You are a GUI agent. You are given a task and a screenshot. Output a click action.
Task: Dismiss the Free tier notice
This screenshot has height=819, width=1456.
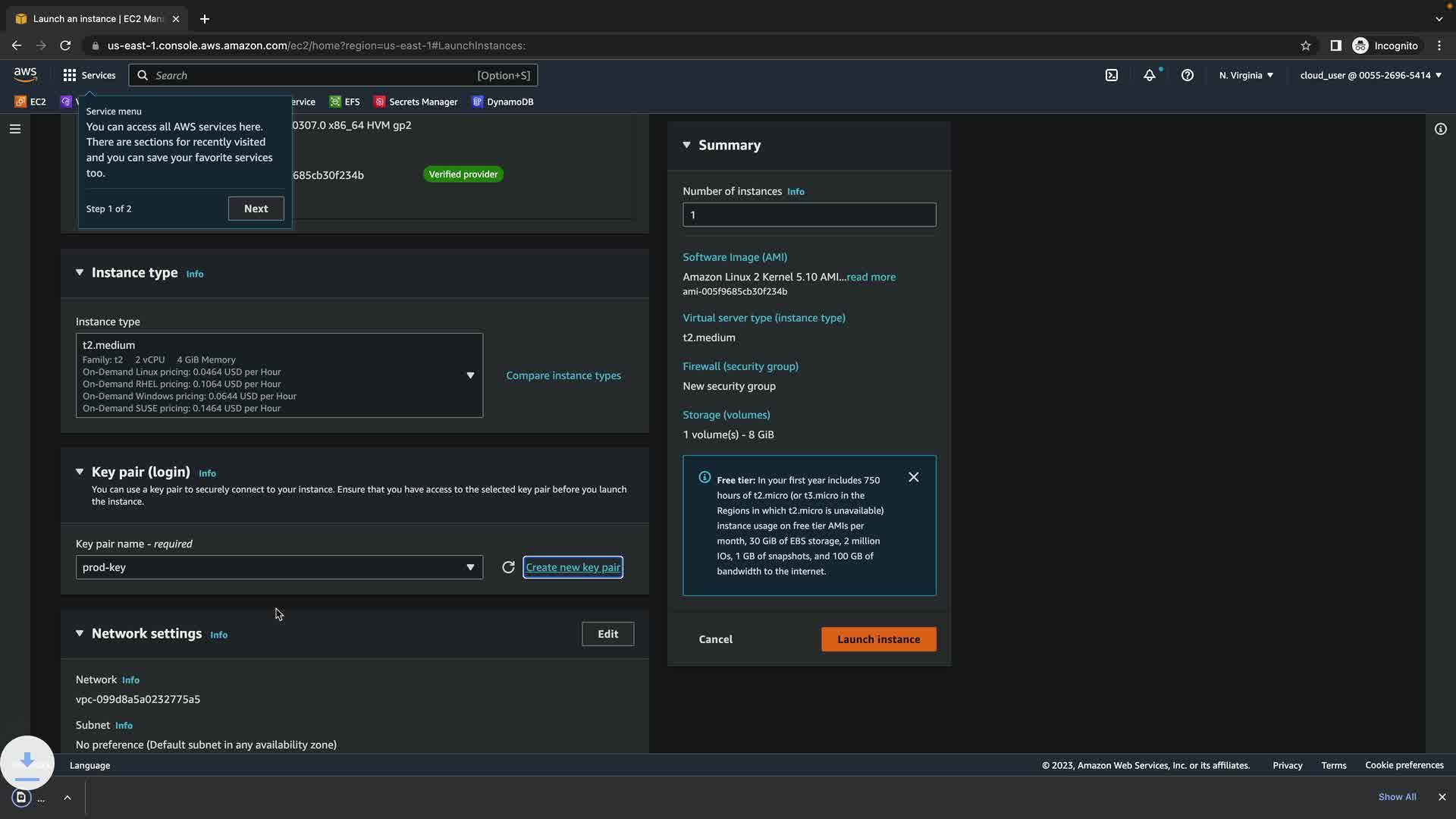pyautogui.click(x=913, y=477)
